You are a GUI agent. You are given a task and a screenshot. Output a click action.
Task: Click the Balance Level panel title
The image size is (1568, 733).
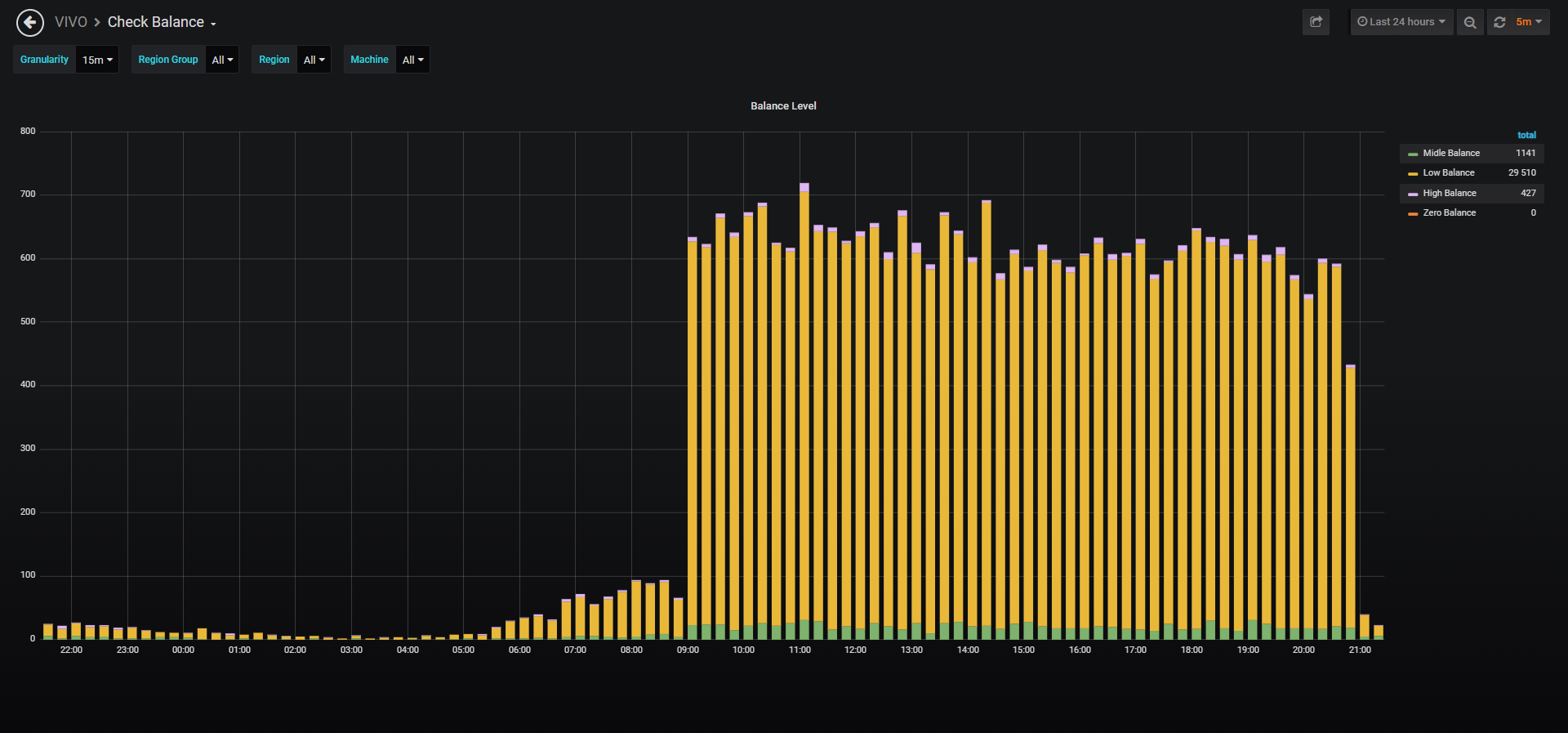pos(783,106)
